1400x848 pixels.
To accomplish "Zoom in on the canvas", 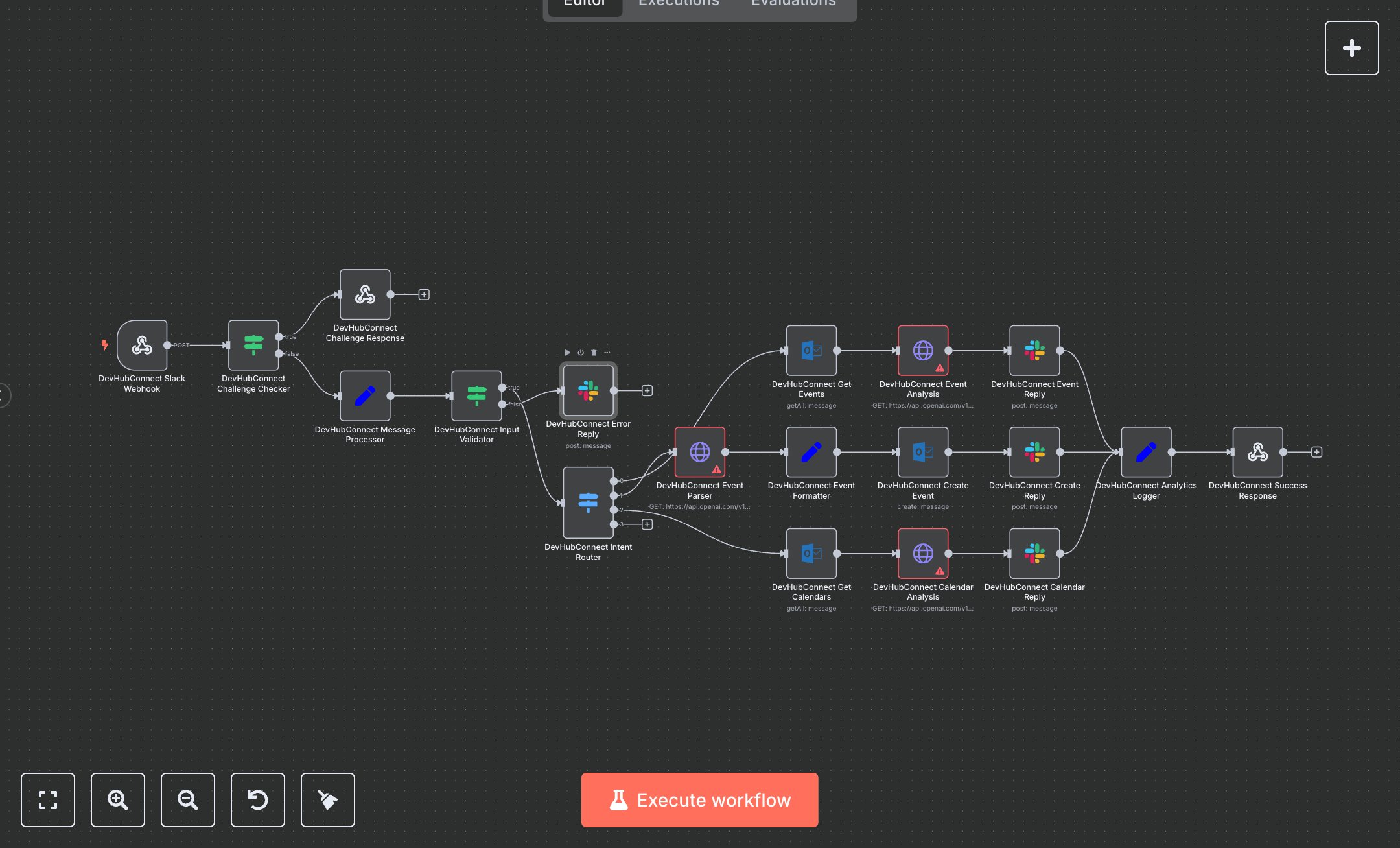I will (x=118, y=799).
